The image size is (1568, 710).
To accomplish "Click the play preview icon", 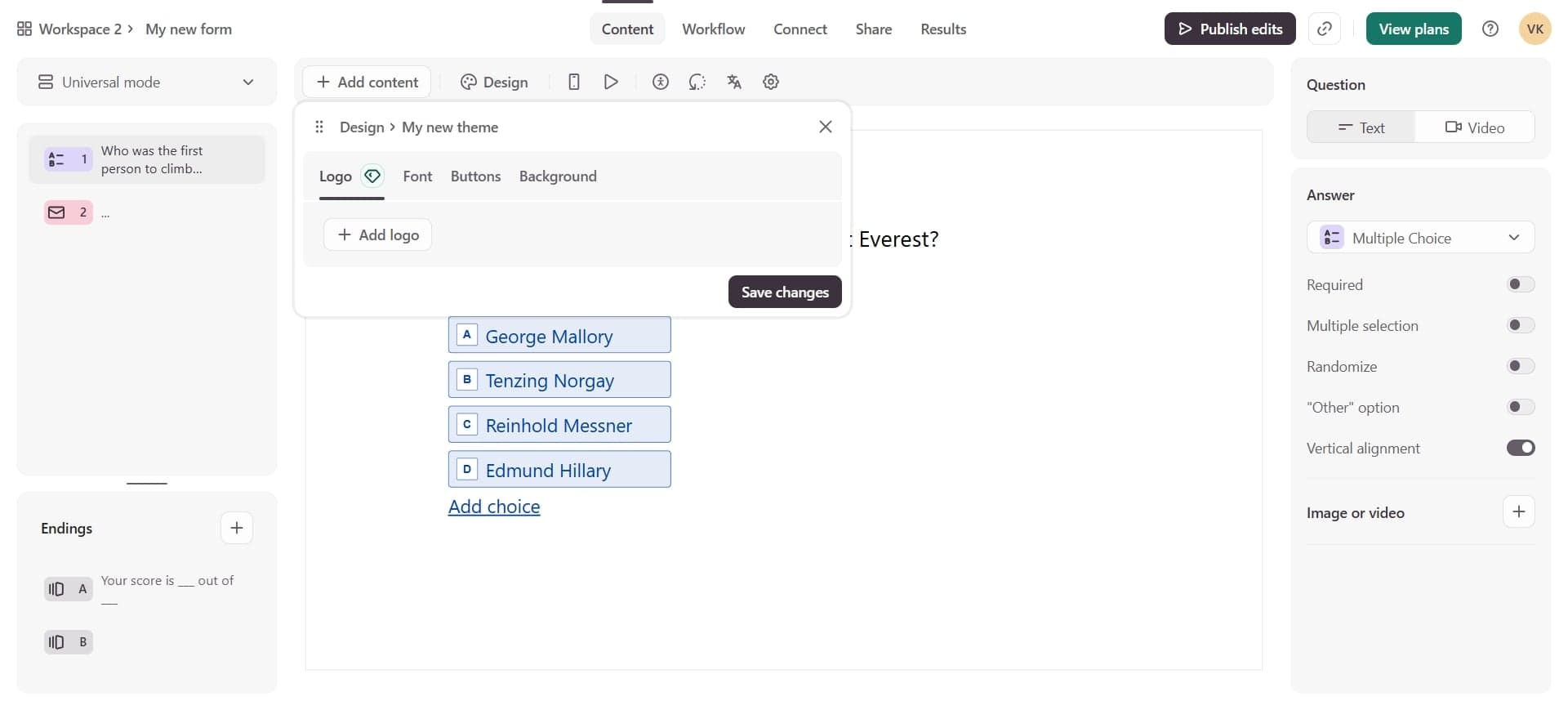I will (611, 82).
